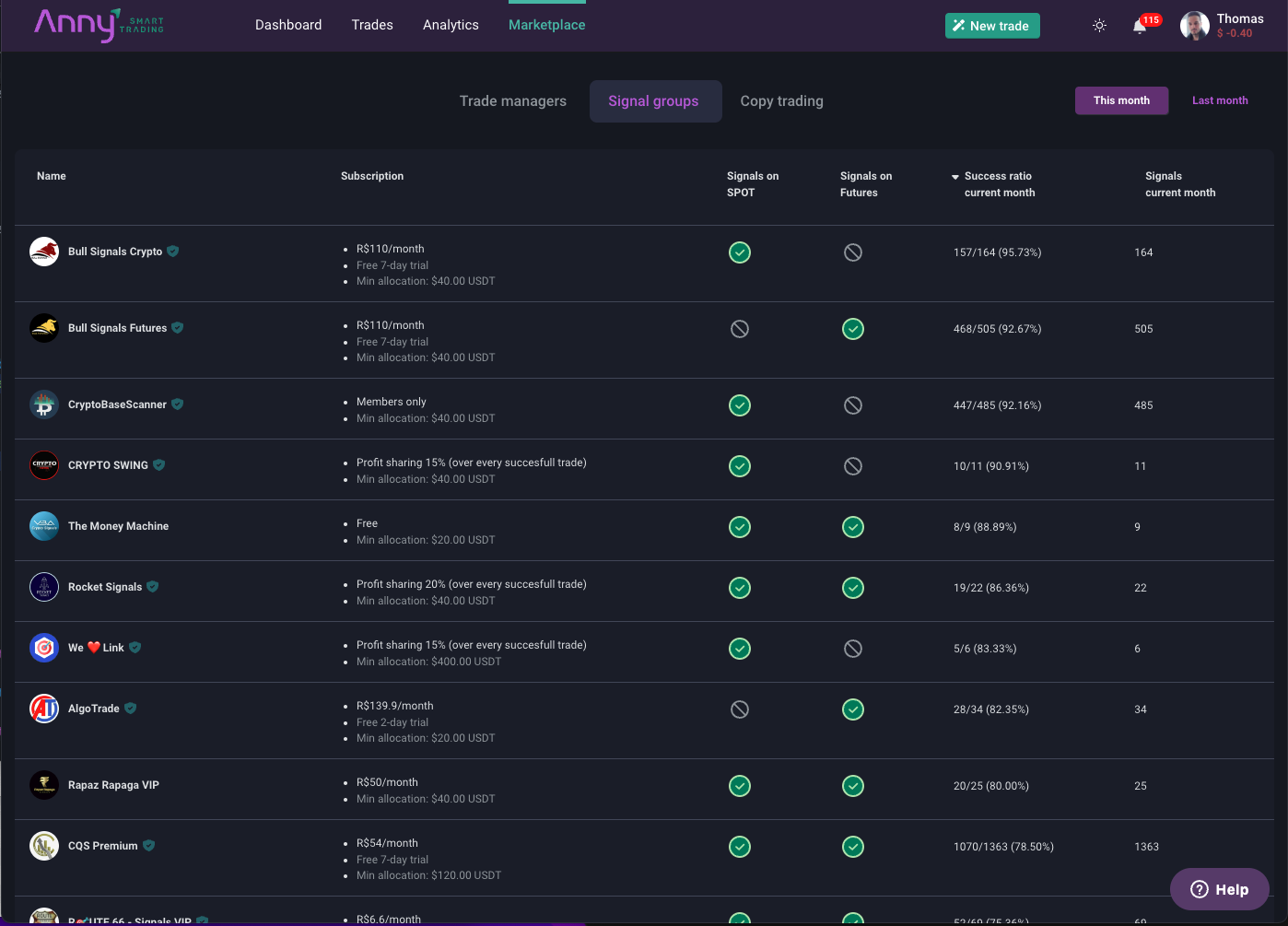Enable the This month filter
This screenshot has width=1288, height=926.
point(1121,100)
